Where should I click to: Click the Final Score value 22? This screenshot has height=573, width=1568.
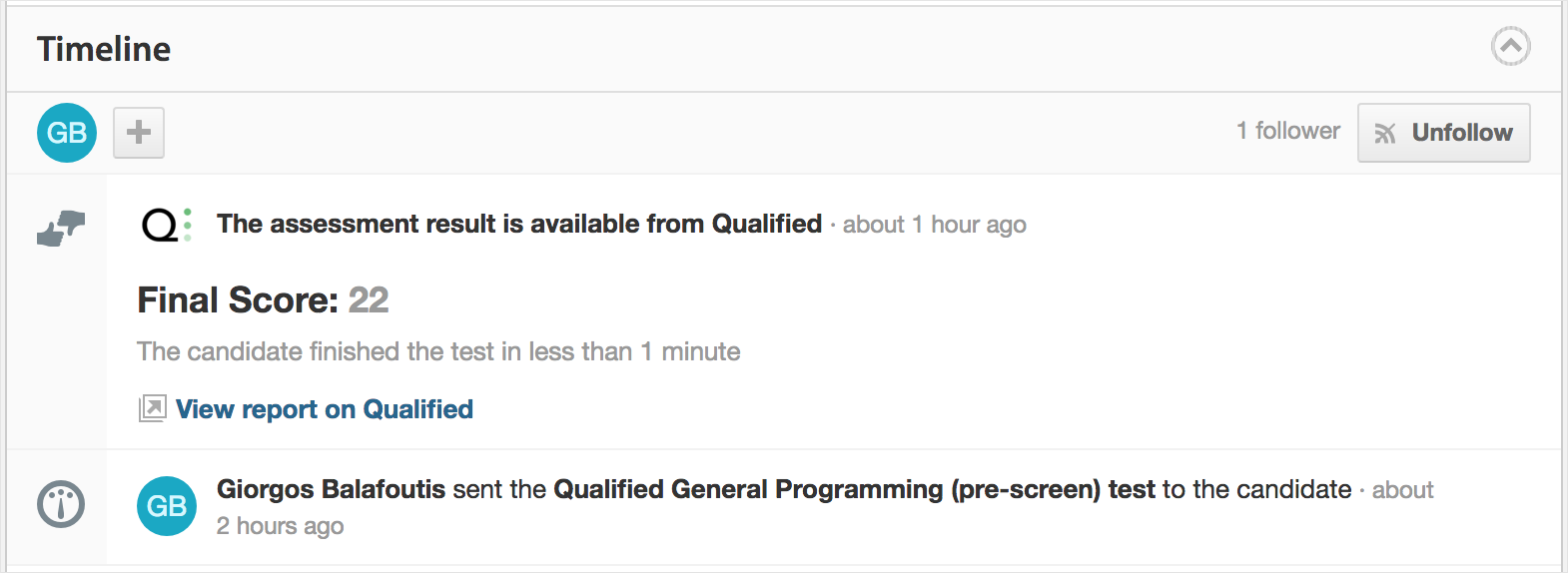pos(369,299)
